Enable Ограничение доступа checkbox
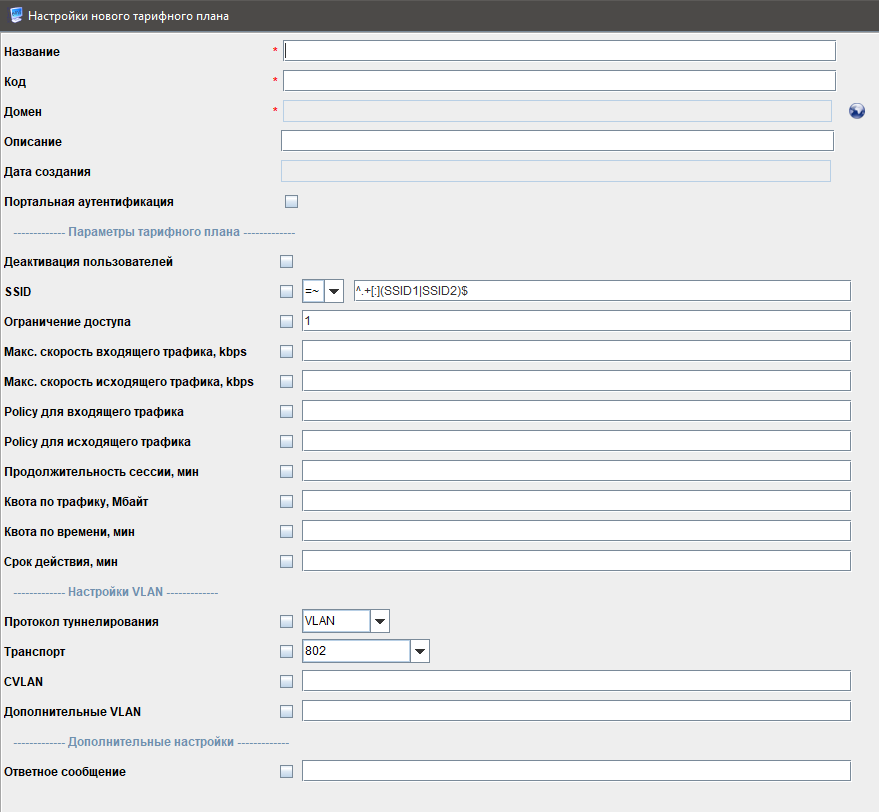Viewport: 879px width, 812px height. click(287, 322)
